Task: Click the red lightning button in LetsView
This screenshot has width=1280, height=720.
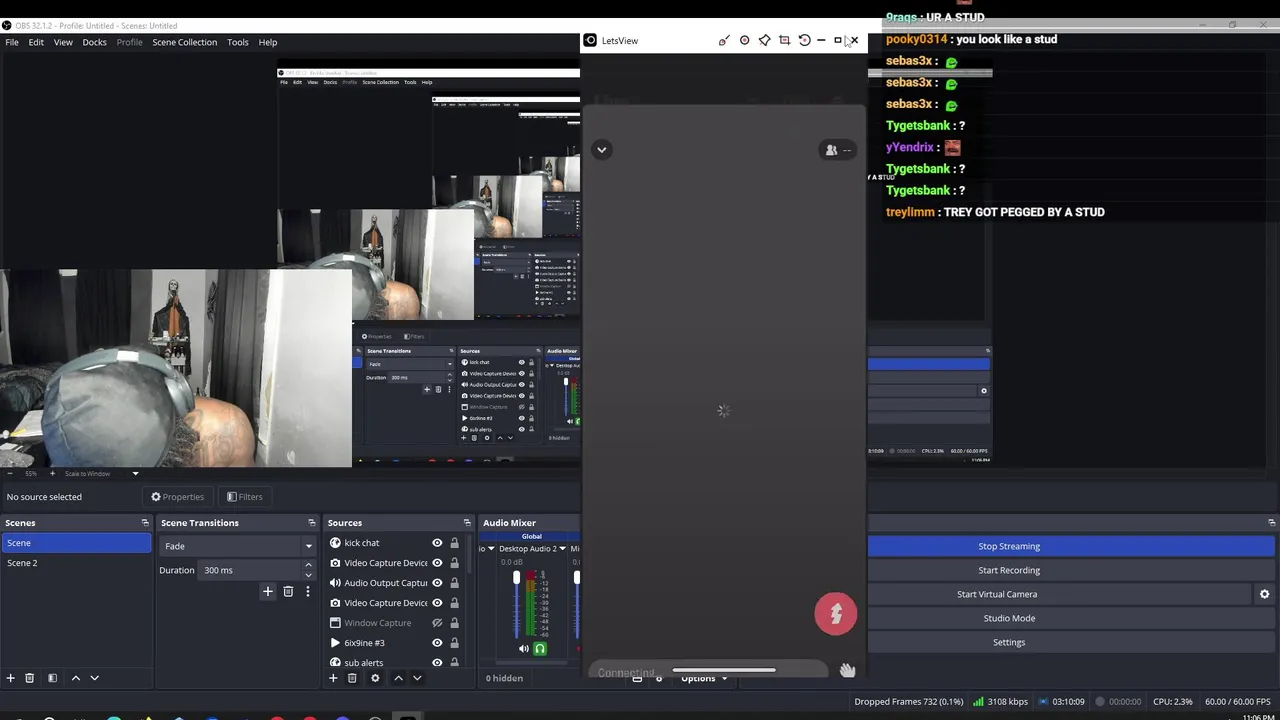Action: (x=836, y=614)
